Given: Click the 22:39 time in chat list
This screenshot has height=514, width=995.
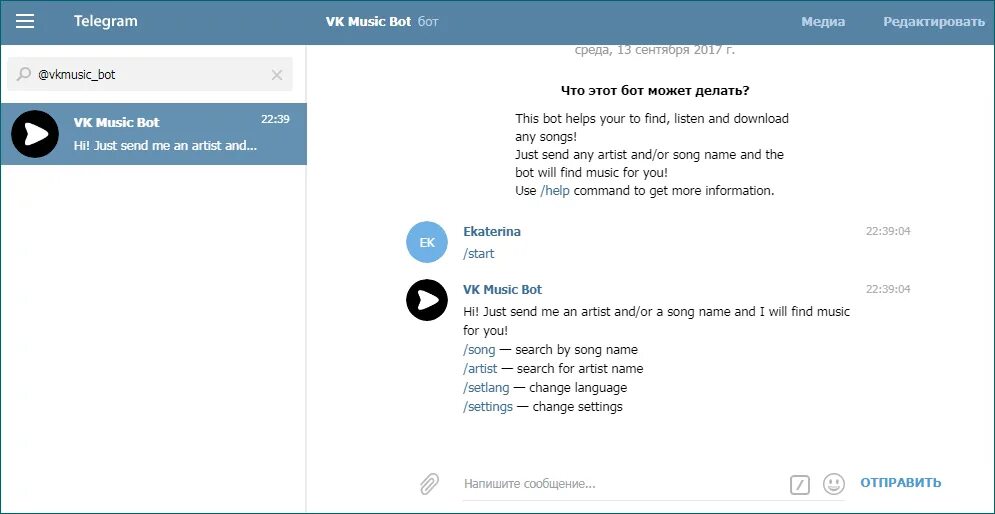Looking at the screenshot, I should 275,119.
